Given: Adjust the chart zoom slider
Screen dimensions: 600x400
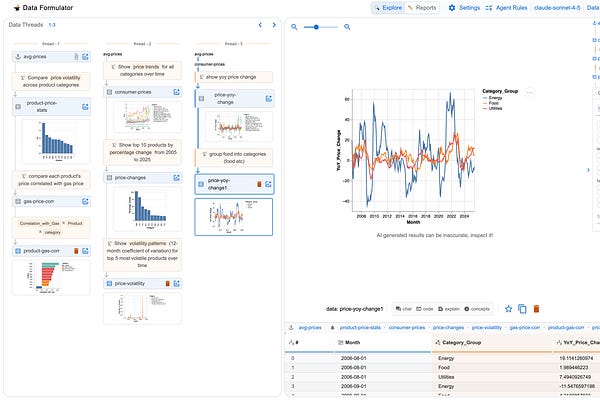Looking at the screenshot, I should click(x=316, y=27).
